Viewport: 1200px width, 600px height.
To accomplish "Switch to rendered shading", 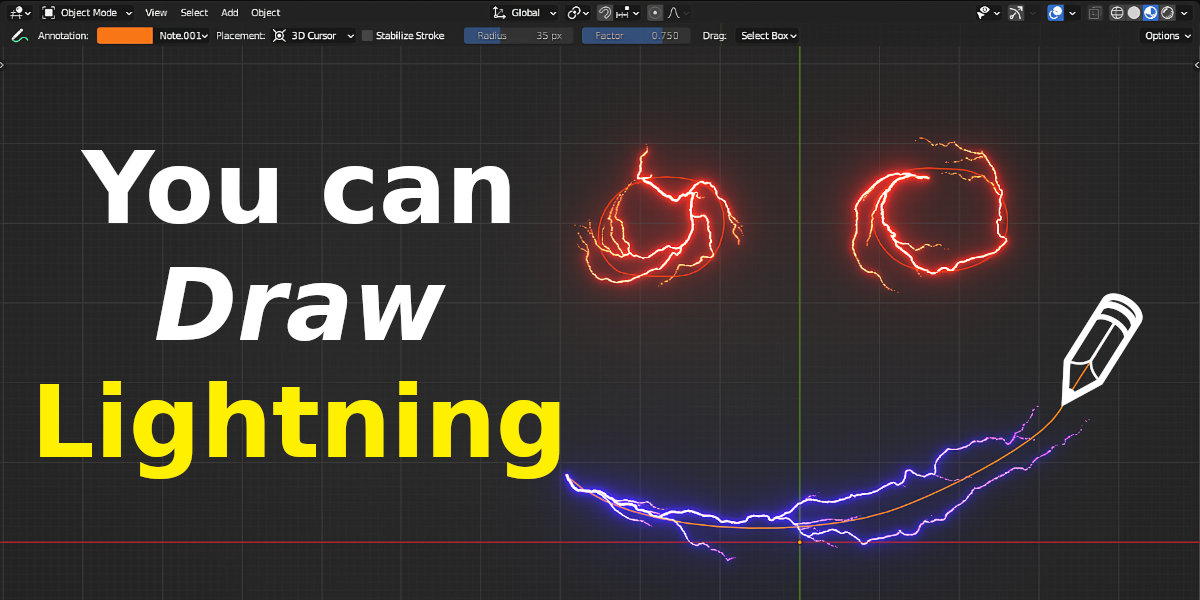I will [1167, 13].
